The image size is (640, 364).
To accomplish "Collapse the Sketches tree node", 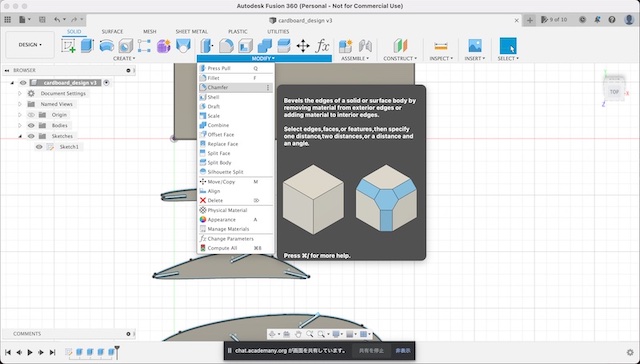I will 20,136.
